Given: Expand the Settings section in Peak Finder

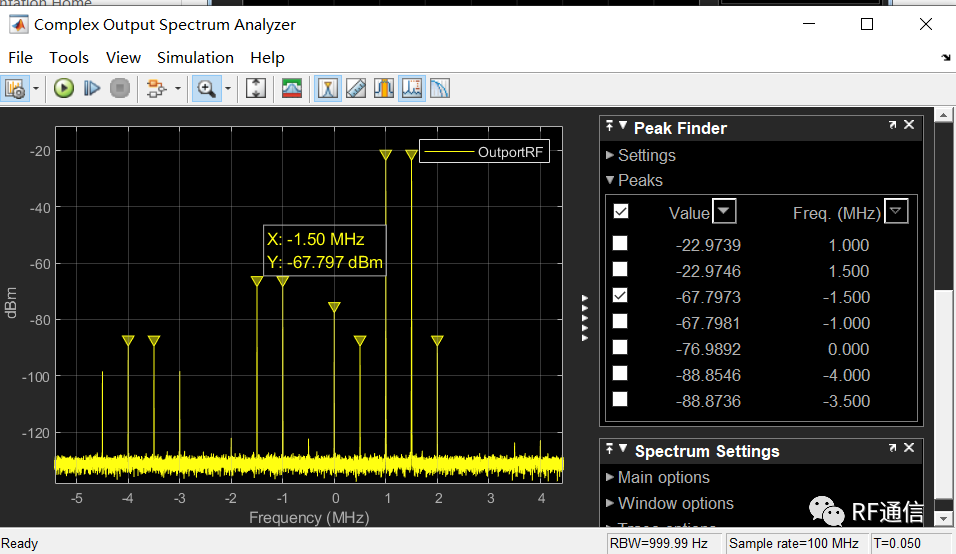Looking at the screenshot, I should (x=610, y=155).
